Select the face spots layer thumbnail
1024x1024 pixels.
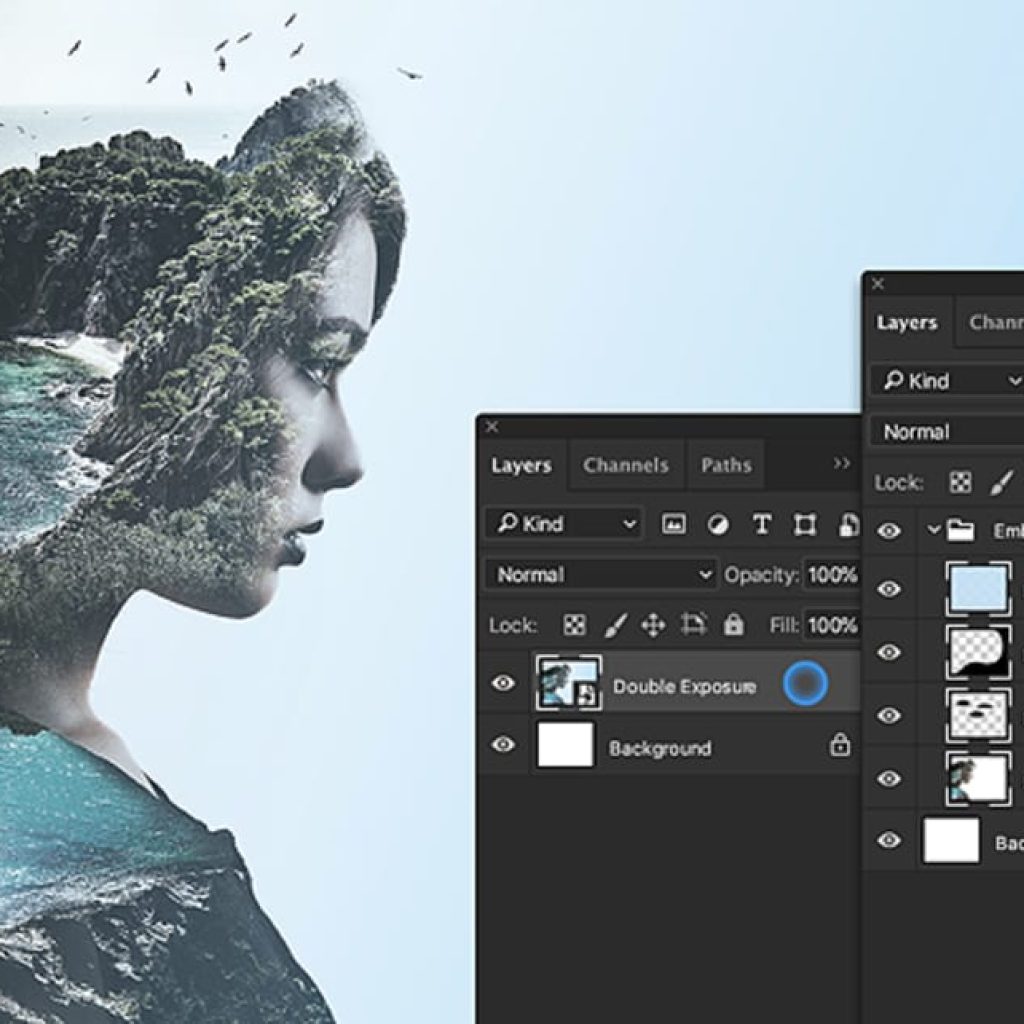(978, 715)
